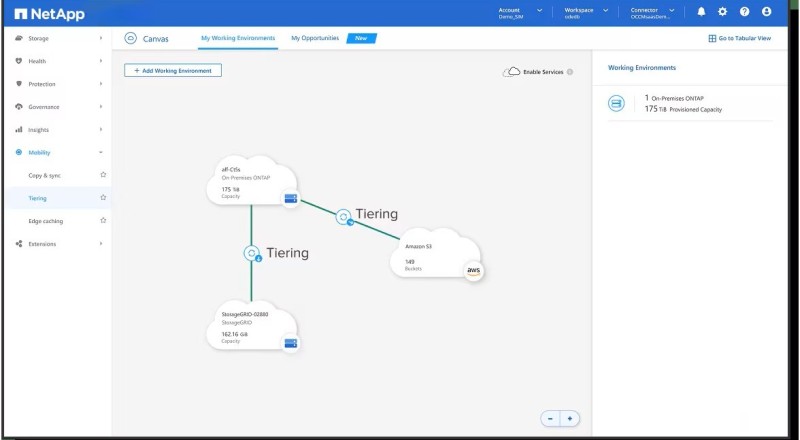This screenshot has width=800, height=440.
Task: Click the Amazon S3 aws cloud icon
Action: pos(473,270)
